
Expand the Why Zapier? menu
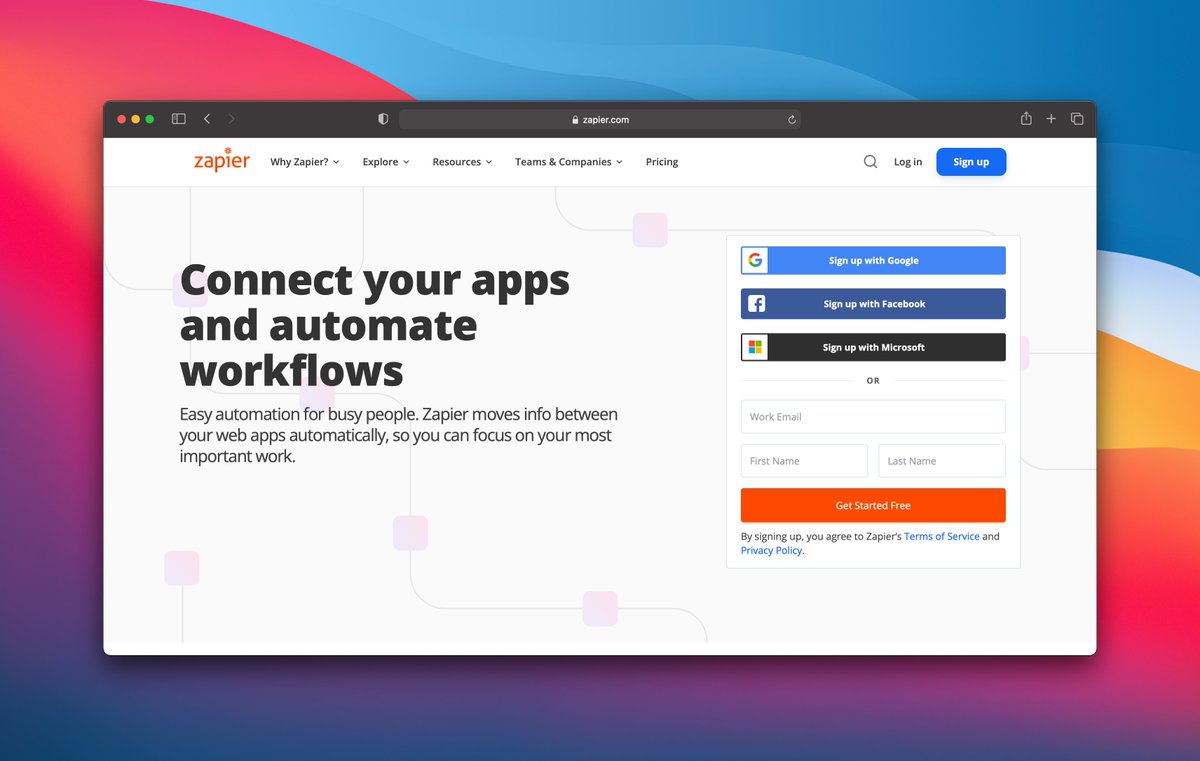[x=305, y=162]
